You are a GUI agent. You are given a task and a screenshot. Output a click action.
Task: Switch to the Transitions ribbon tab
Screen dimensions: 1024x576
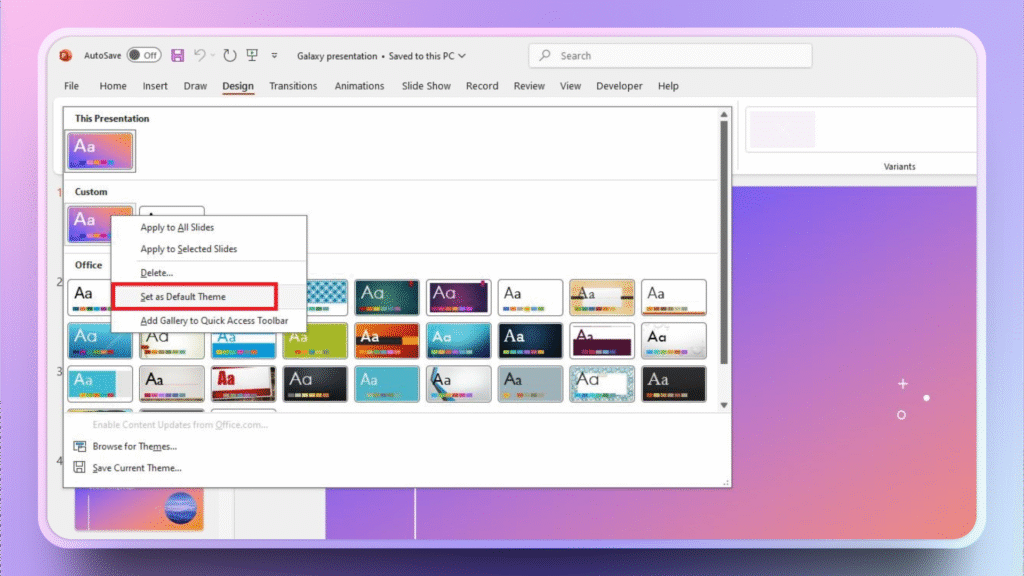click(x=293, y=86)
